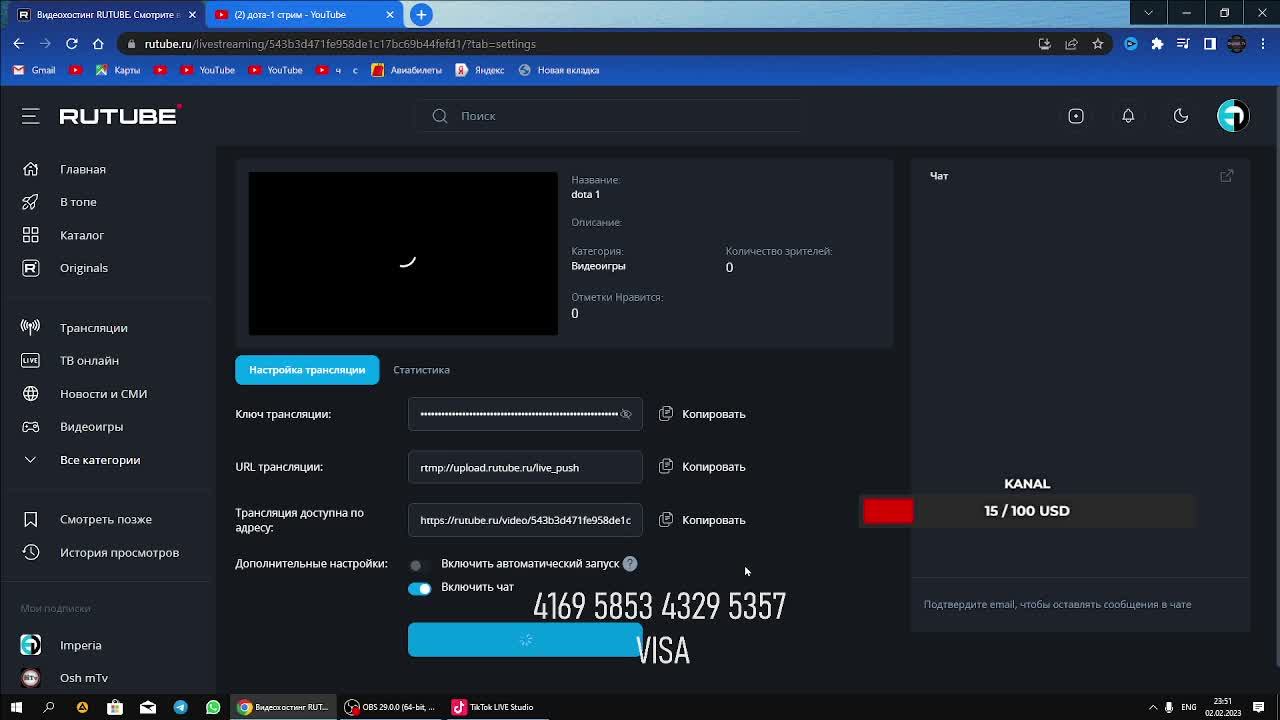This screenshot has width=1280, height=720.
Task: Toggle the dark theme moon icon
Action: click(x=1181, y=116)
